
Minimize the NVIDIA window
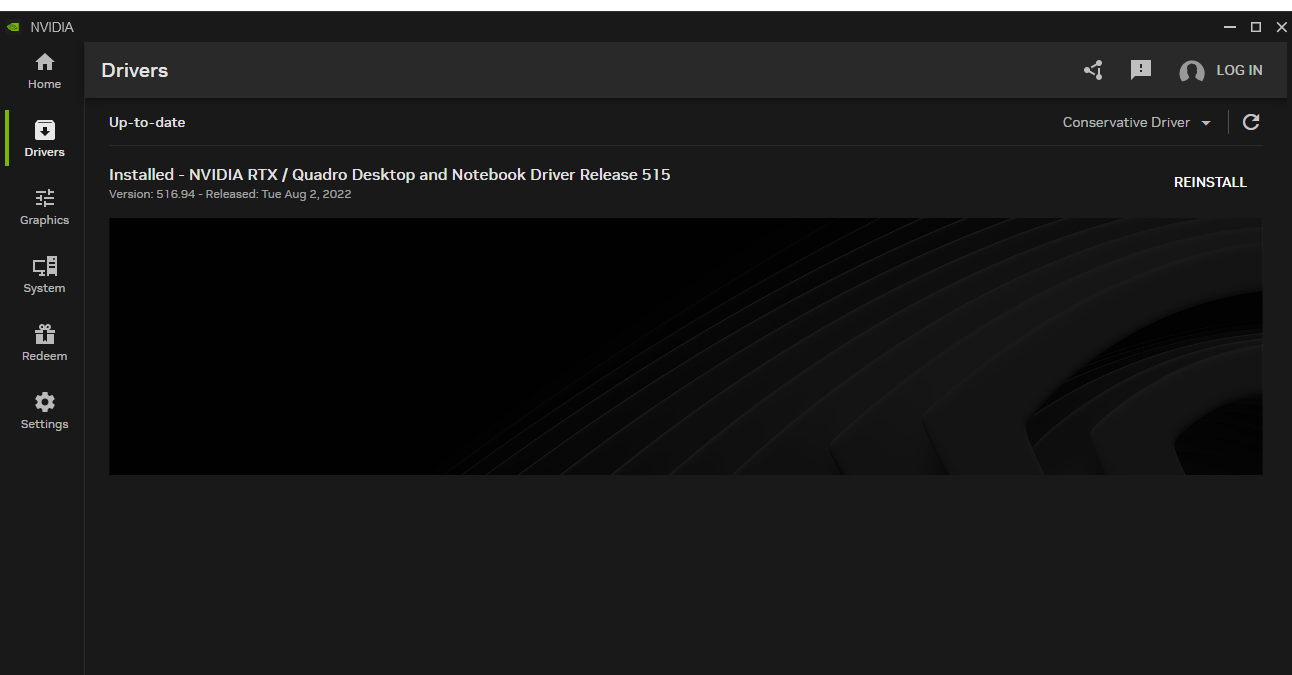[1230, 27]
